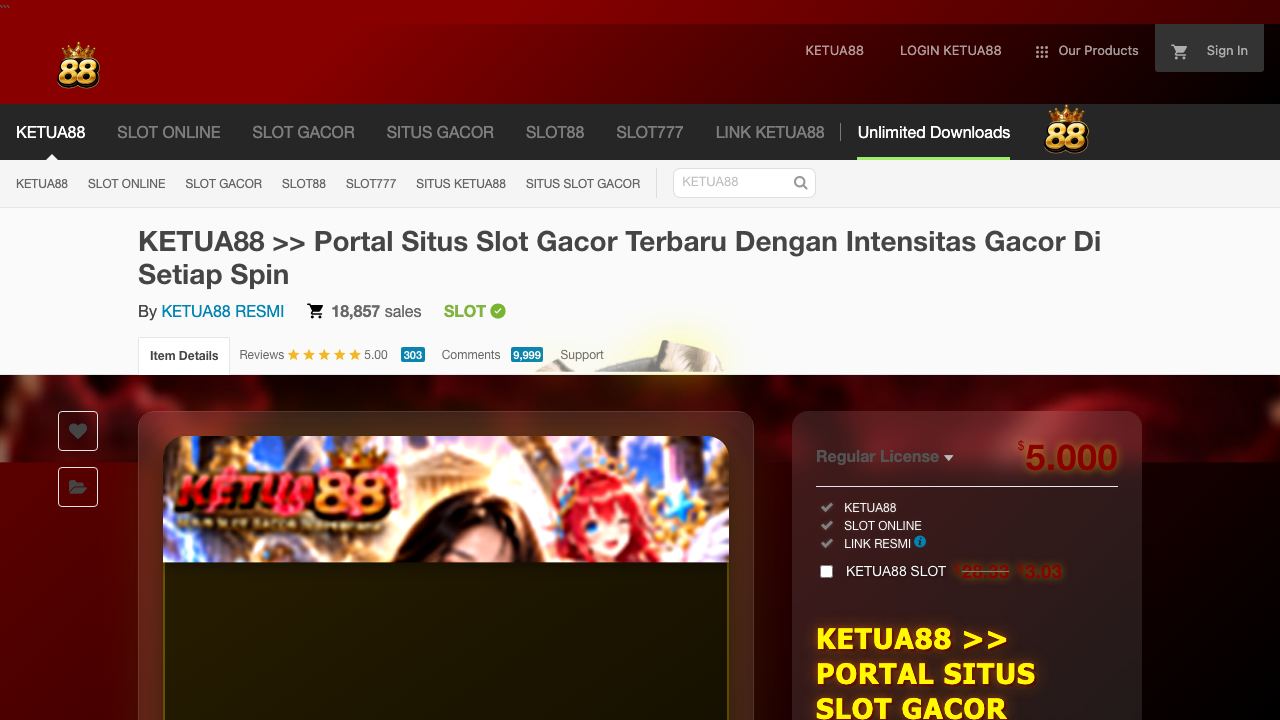Viewport: 1280px width, 720px height.
Task: Click the search magnifier icon
Action: tap(800, 183)
